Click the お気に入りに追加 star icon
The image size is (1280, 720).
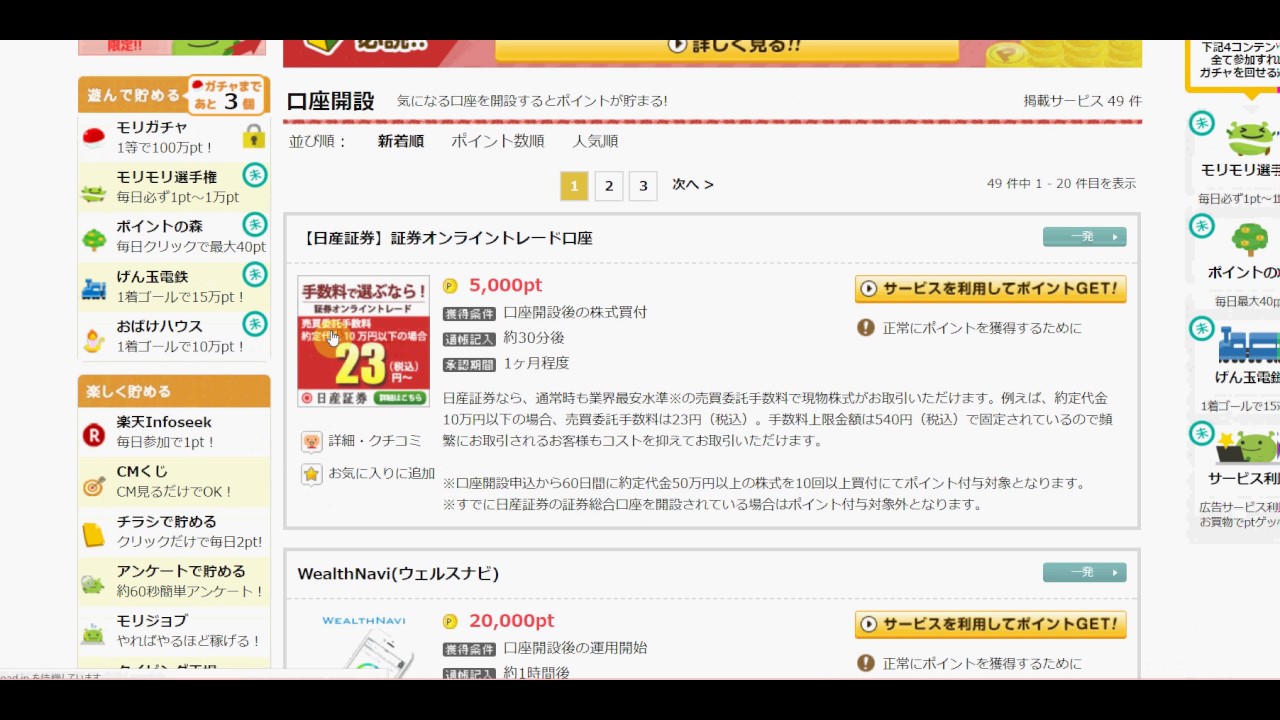point(311,474)
